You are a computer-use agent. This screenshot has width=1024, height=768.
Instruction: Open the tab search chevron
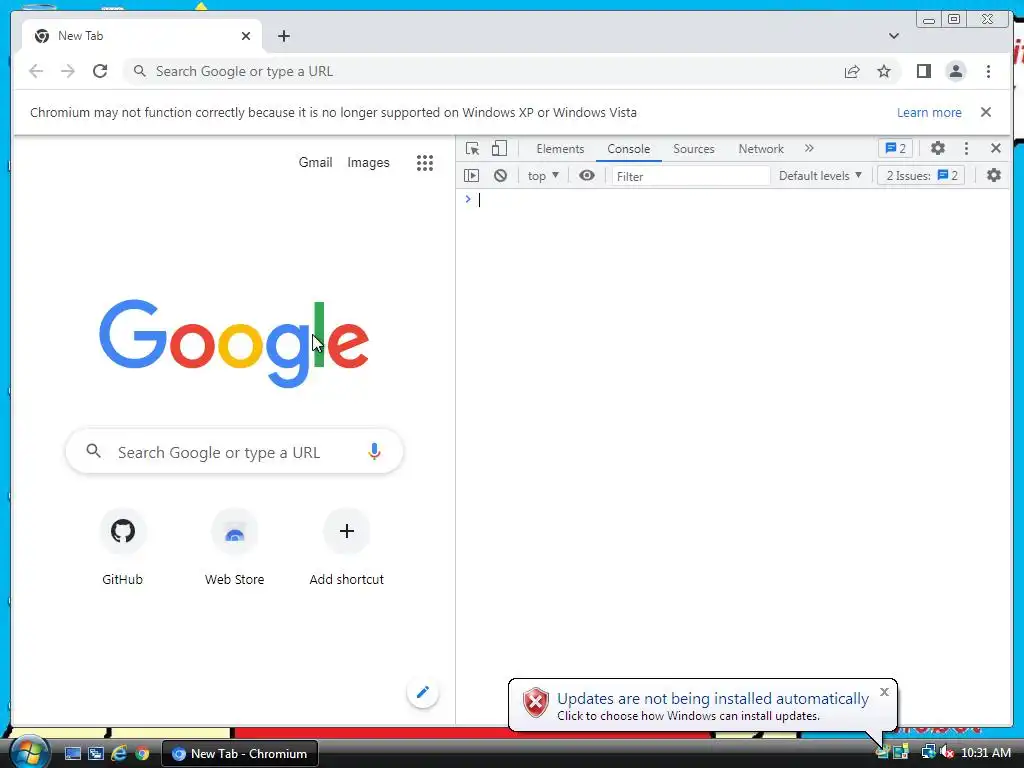[x=893, y=36]
